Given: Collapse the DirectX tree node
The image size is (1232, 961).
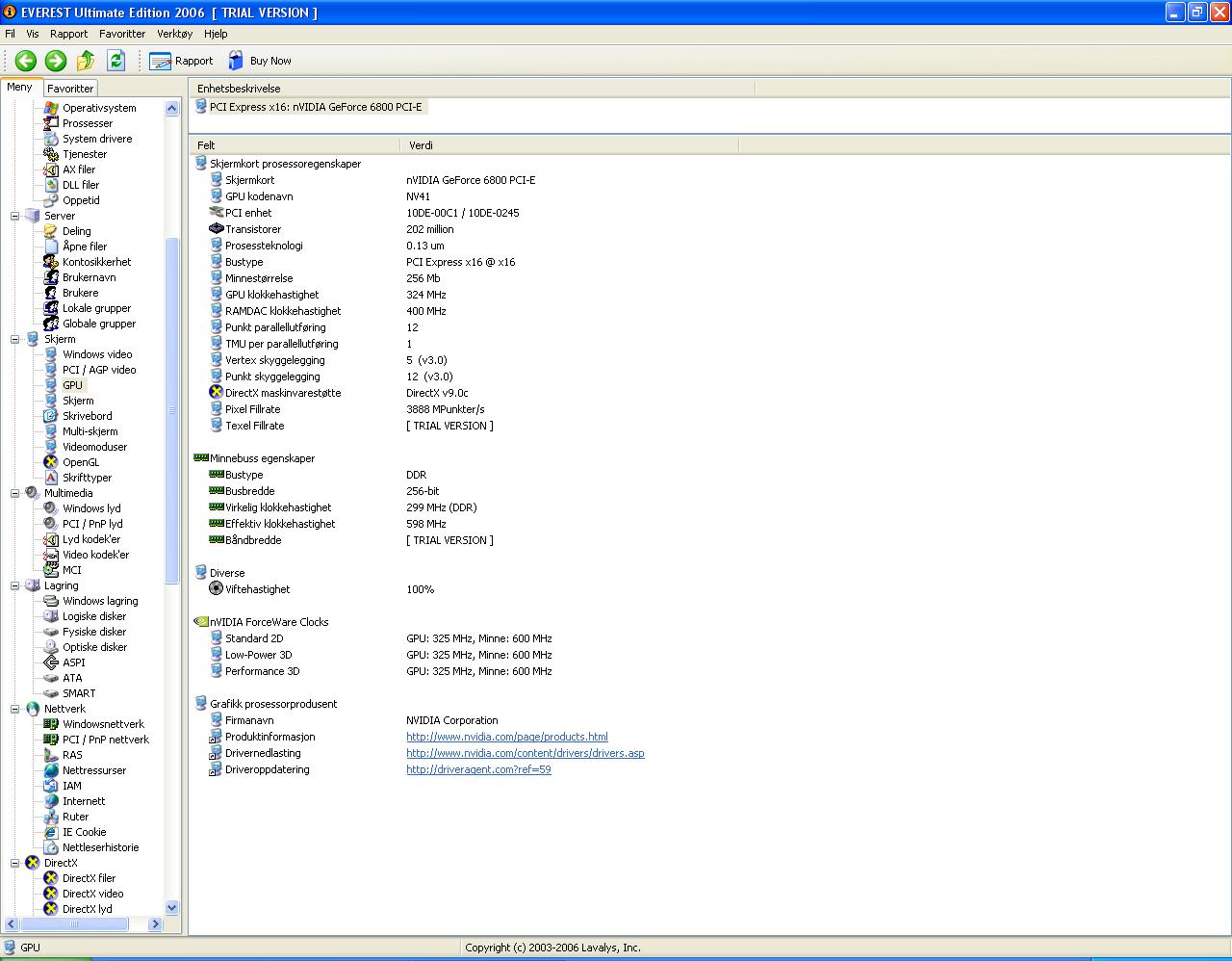Looking at the screenshot, I should [15, 863].
